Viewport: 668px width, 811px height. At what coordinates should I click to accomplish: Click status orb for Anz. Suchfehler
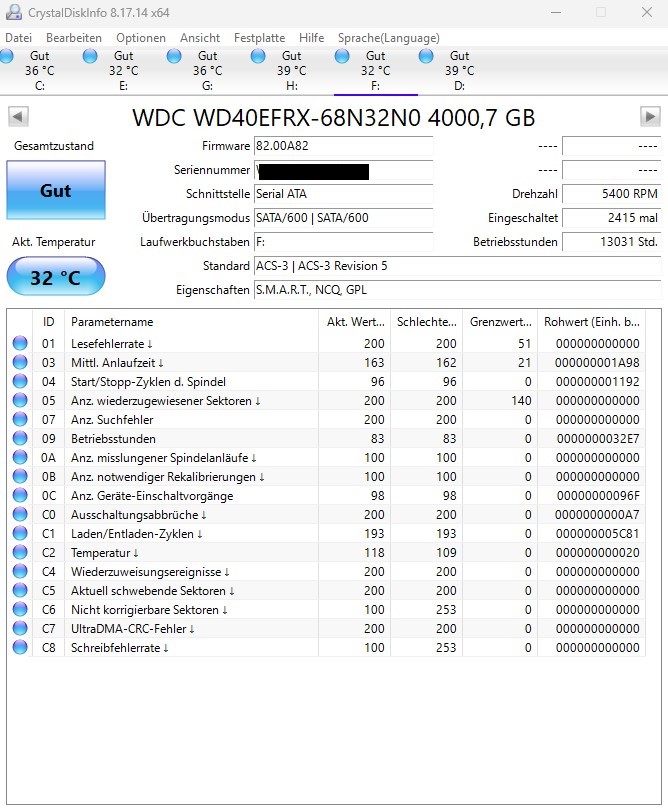(x=20, y=419)
